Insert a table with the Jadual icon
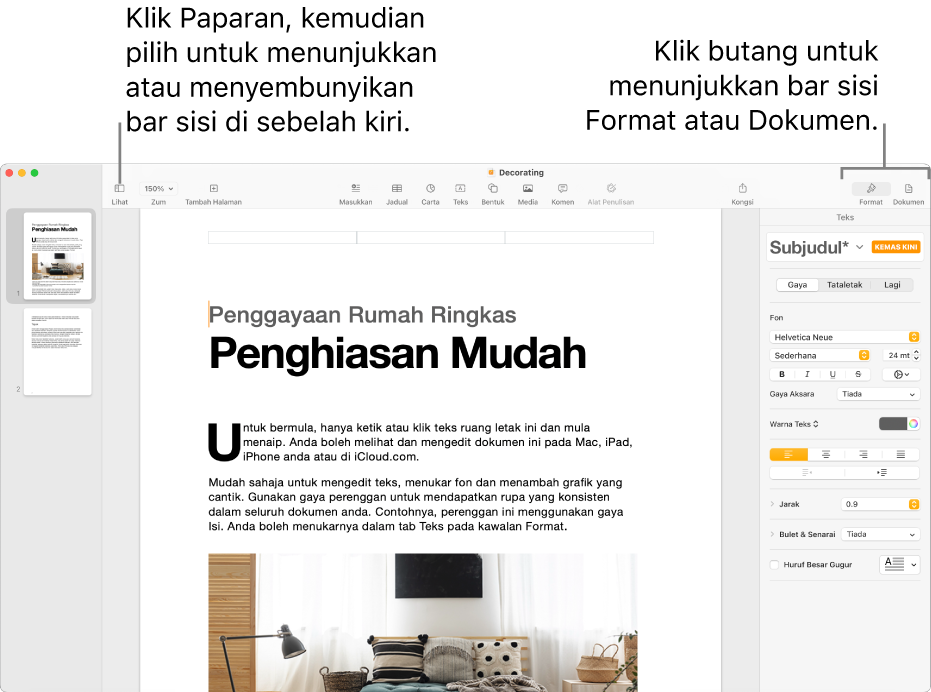931x692 pixels. (x=397, y=188)
